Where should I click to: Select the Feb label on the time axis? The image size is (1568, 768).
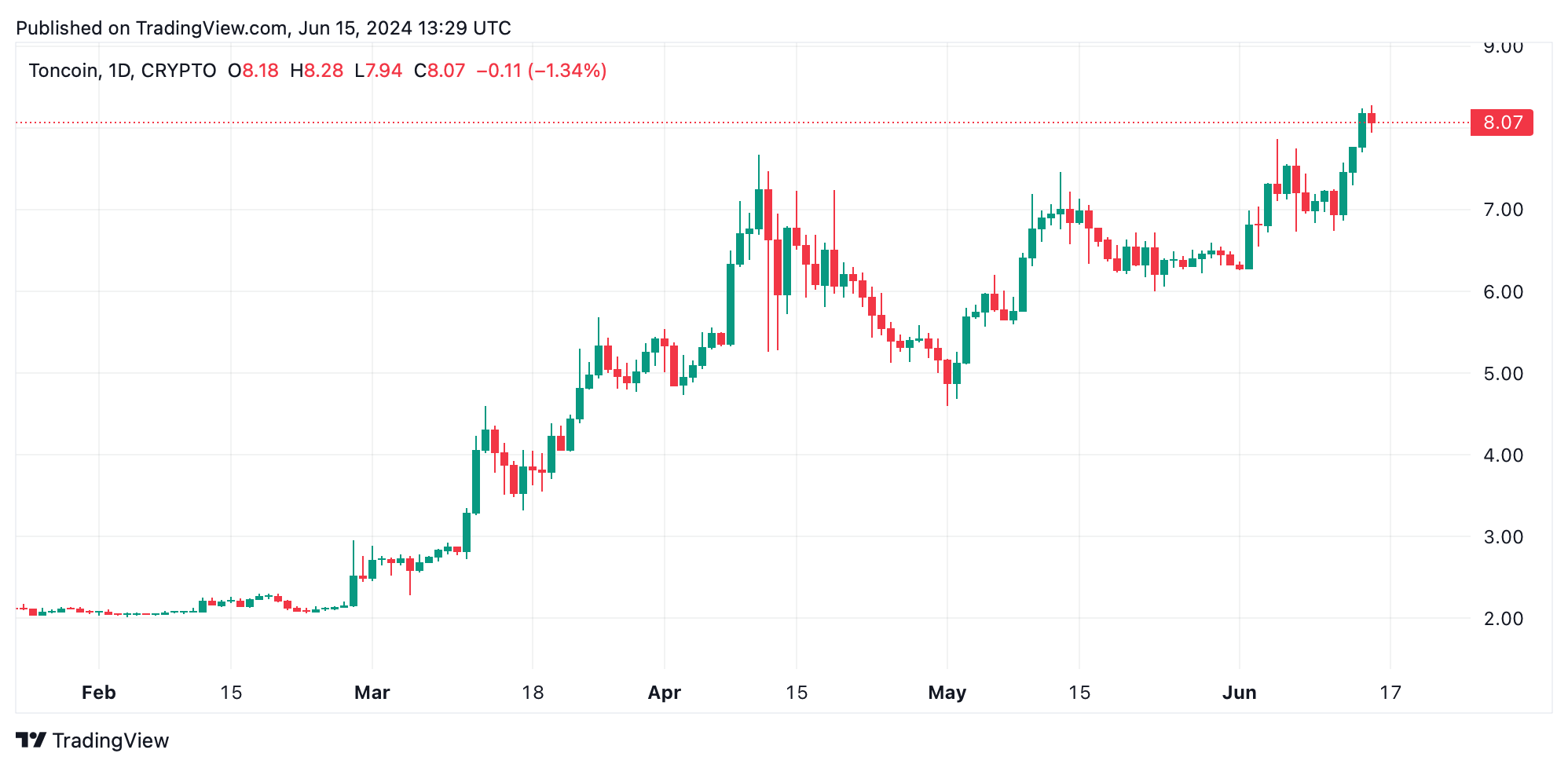point(99,693)
